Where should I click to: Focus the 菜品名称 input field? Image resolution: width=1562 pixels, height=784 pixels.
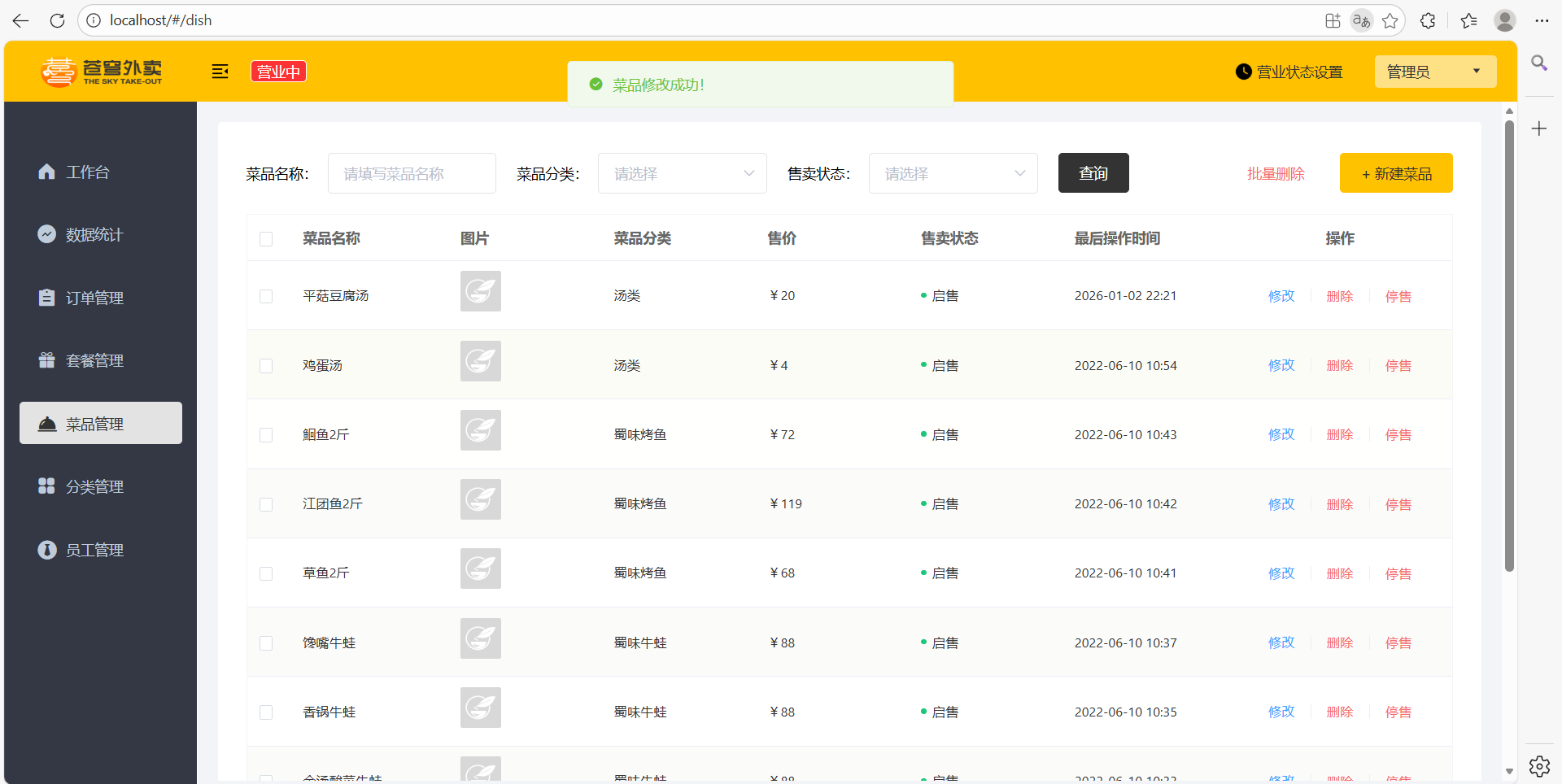(x=412, y=173)
